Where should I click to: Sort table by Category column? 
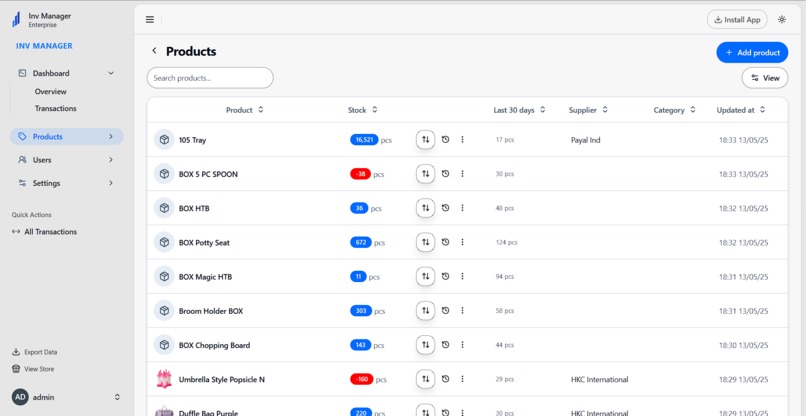point(675,110)
